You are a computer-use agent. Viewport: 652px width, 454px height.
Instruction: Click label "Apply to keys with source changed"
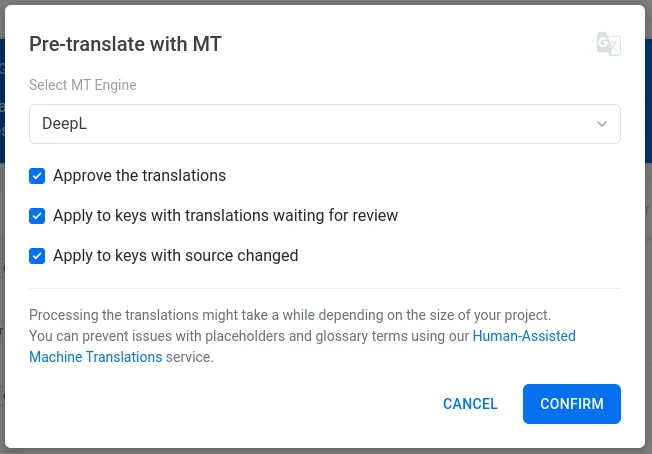[175, 256]
